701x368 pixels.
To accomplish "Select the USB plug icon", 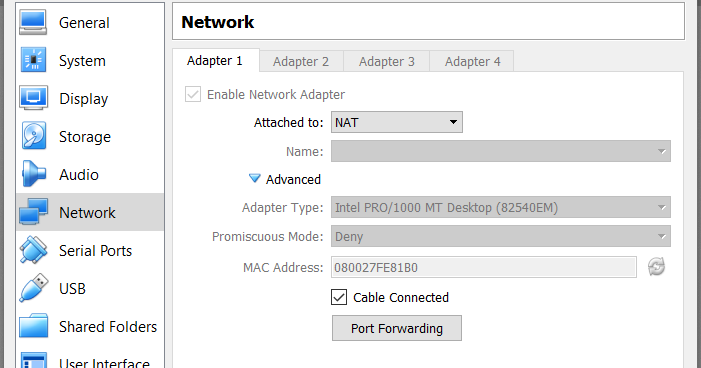I will pyautogui.click(x=33, y=288).
